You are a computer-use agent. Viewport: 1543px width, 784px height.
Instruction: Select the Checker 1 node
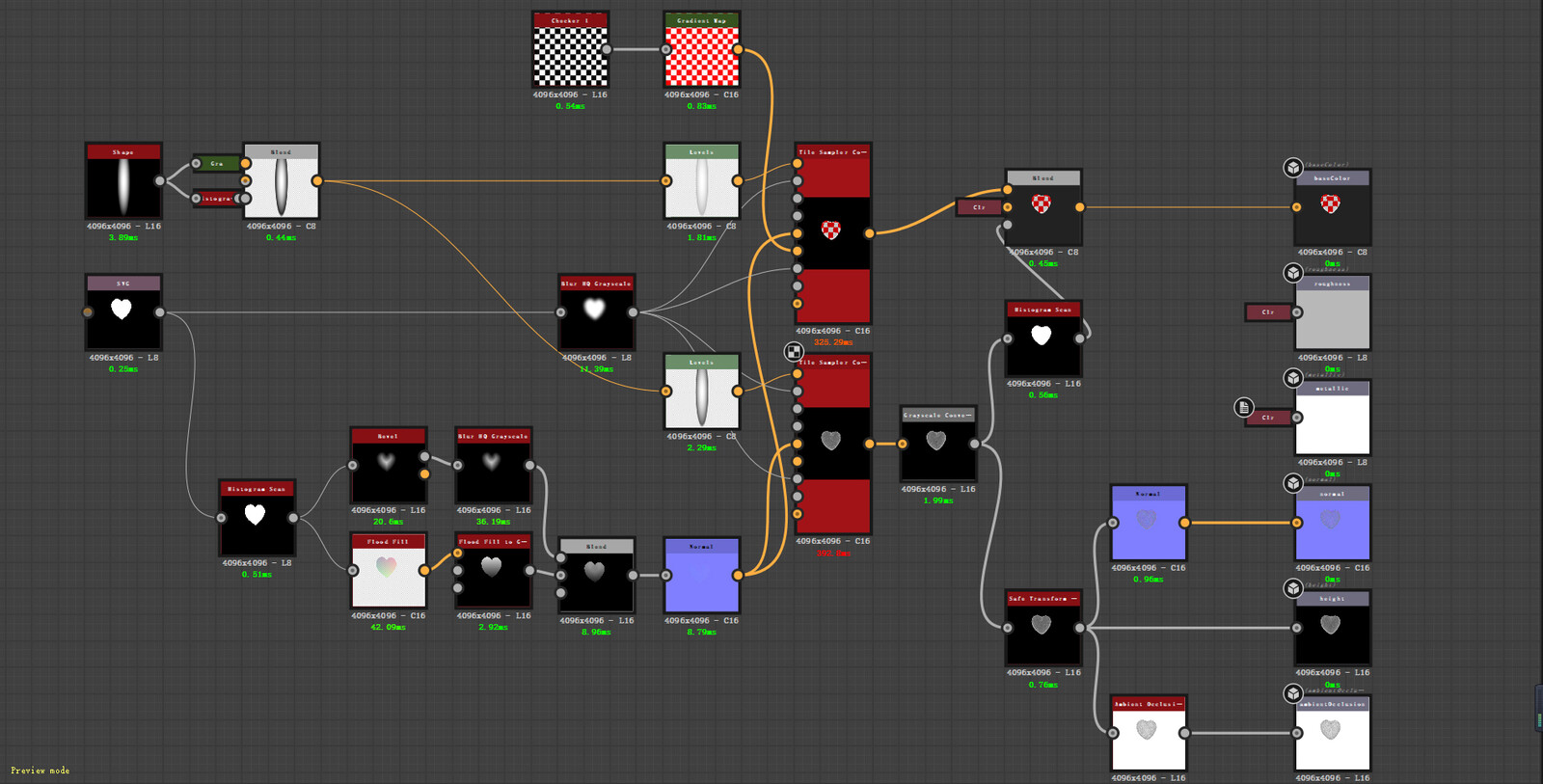point(571,50)
